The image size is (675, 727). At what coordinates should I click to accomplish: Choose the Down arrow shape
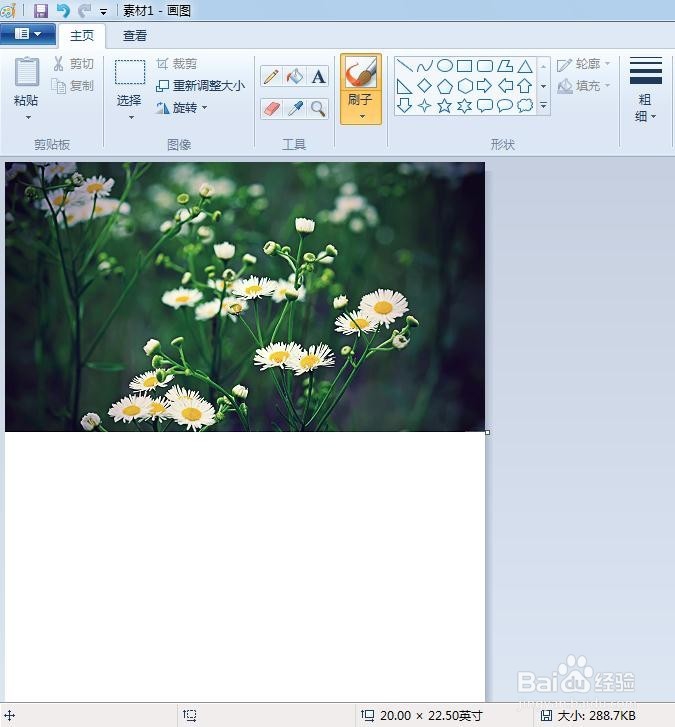point(404,106)
